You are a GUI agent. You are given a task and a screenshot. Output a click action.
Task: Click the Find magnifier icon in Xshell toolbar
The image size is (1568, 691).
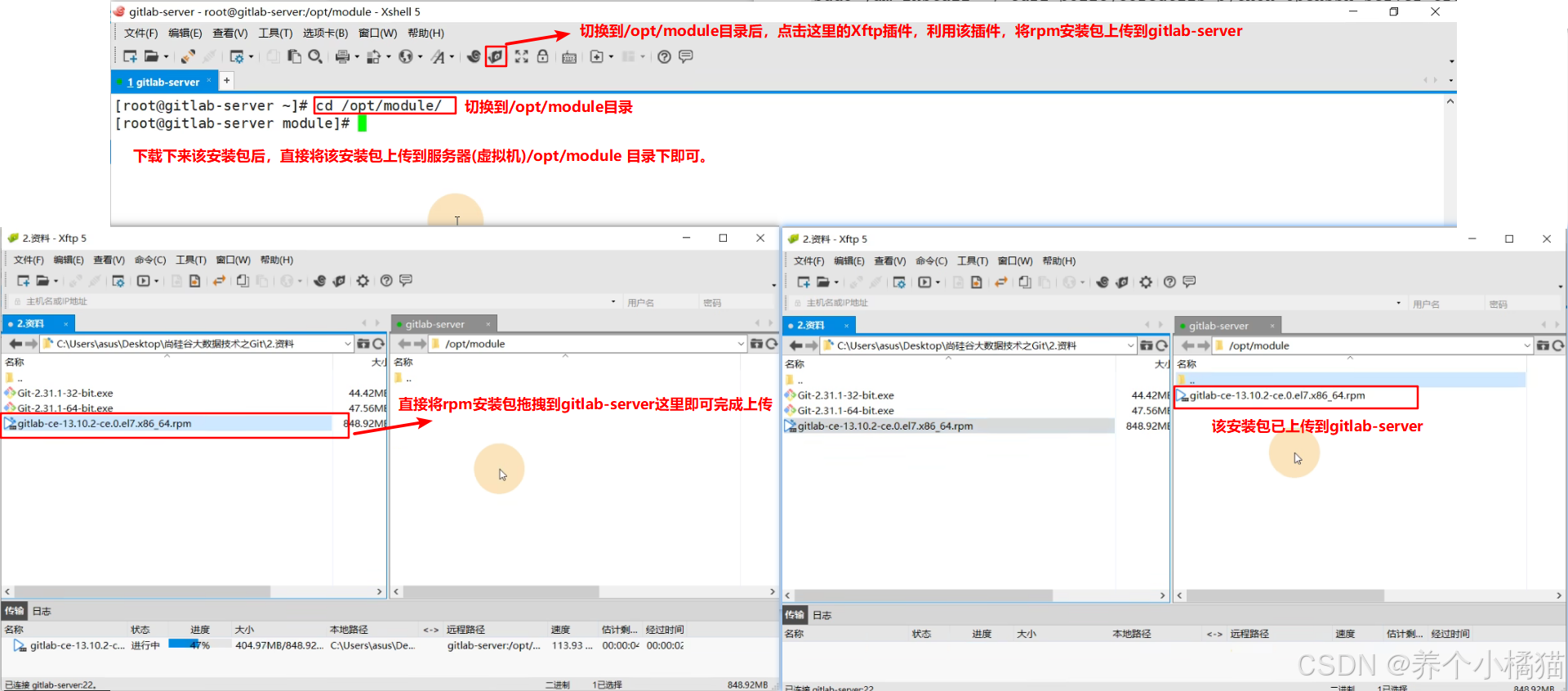click(315, 56)
